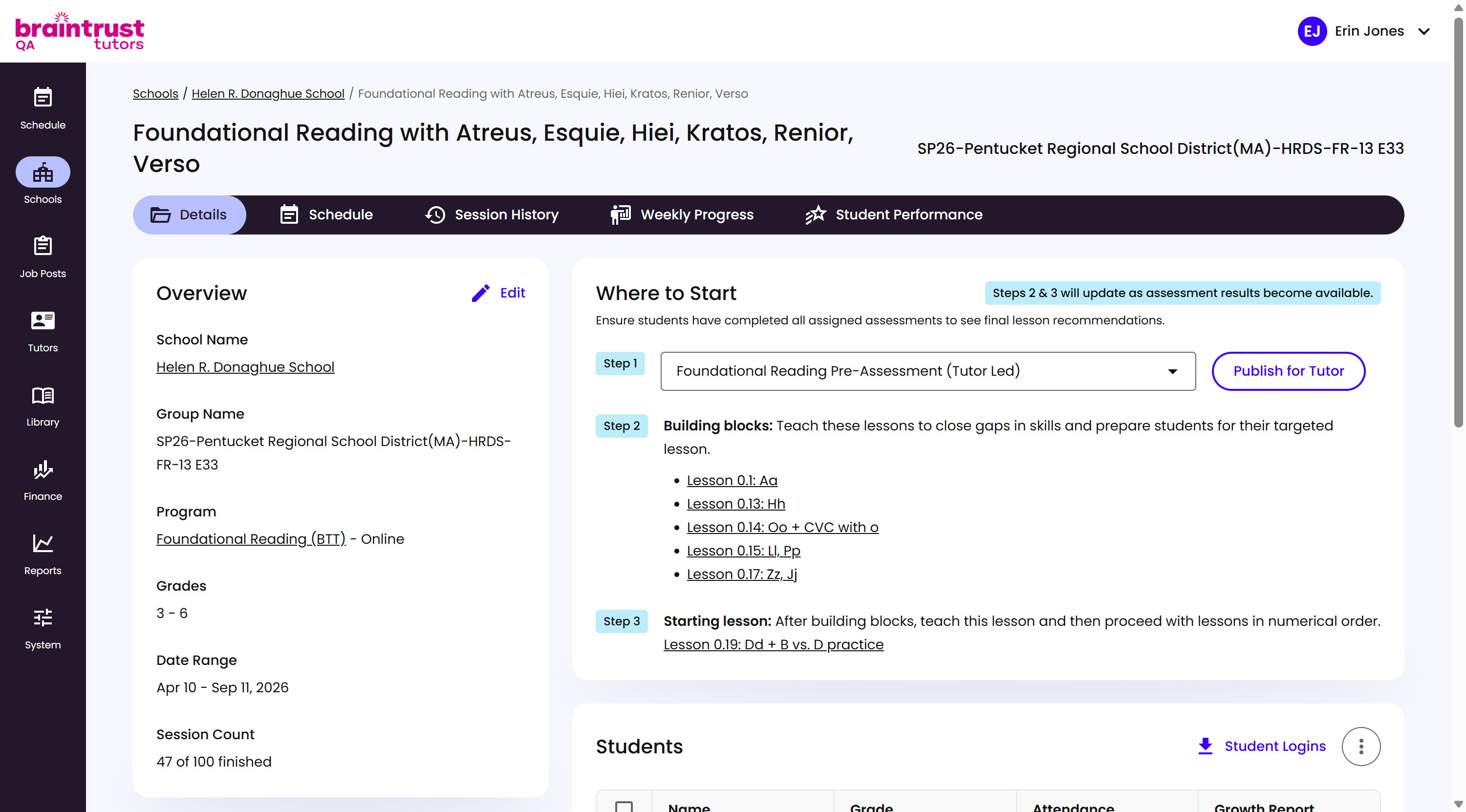1466x812 pixels.
Task: Click the Publish for Tutor button
Action: click(x=1288, y=371)
